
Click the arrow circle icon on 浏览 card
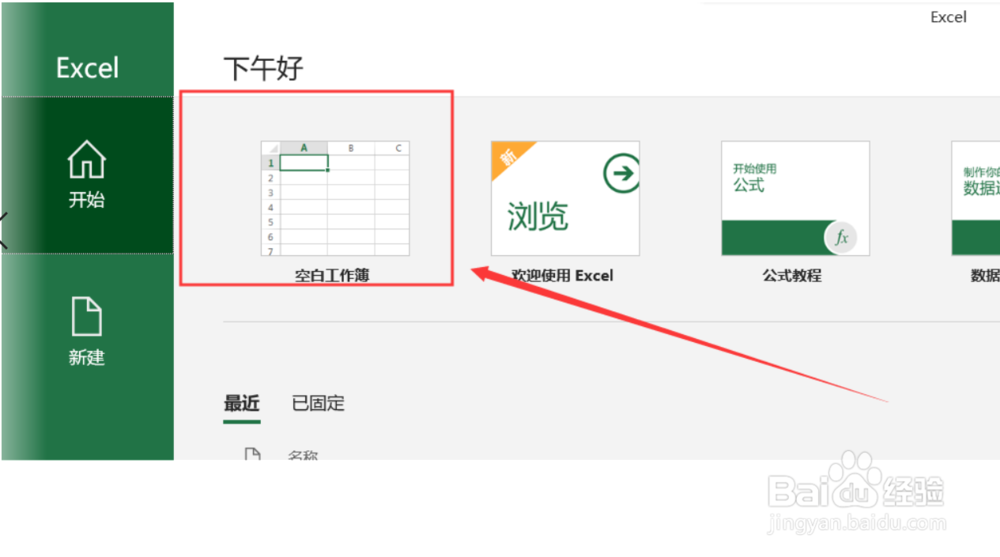point(621,173)
